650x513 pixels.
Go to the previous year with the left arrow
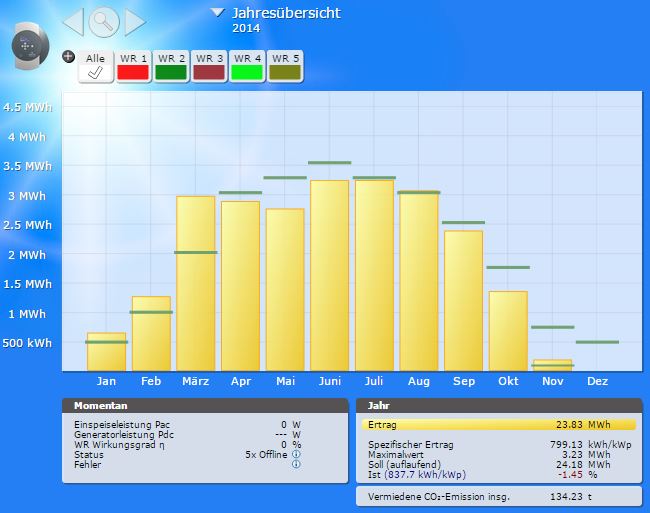click(74, 21)
